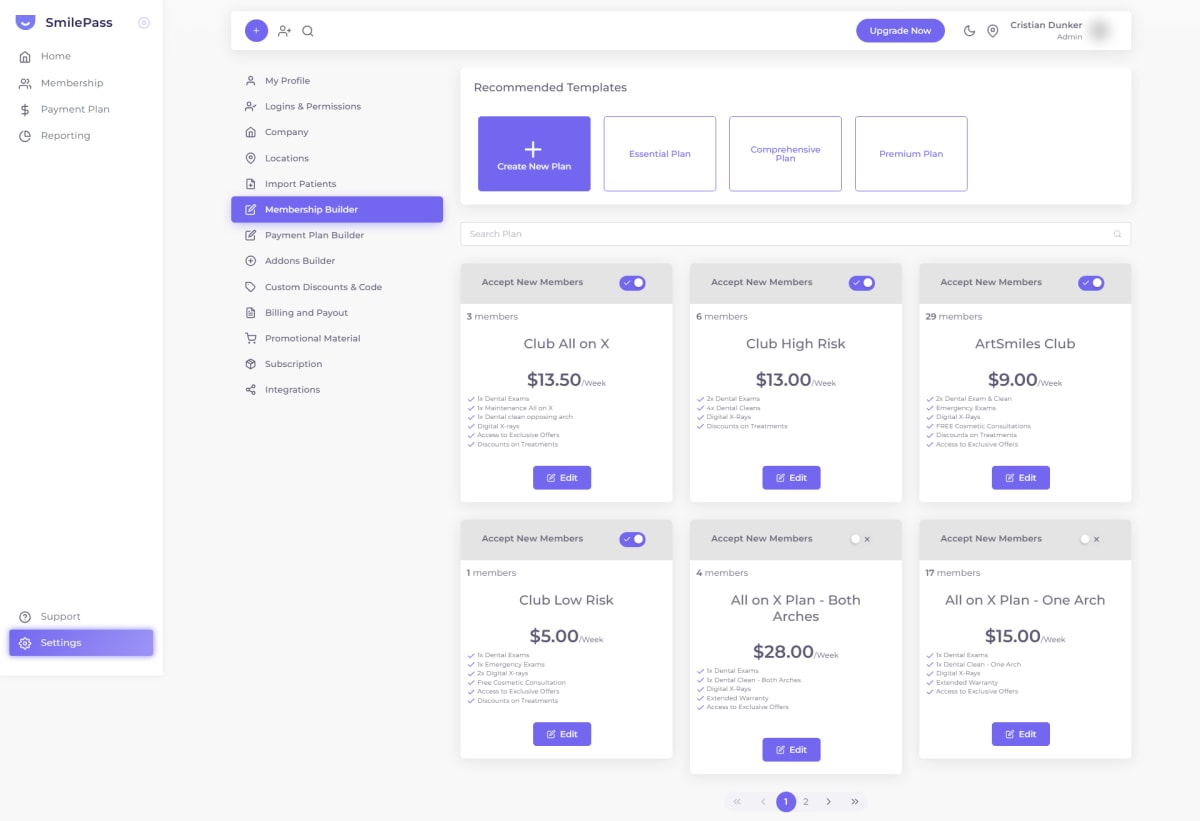
Task: Edit the Club High Risk plan
Action: tap(791, 478)
